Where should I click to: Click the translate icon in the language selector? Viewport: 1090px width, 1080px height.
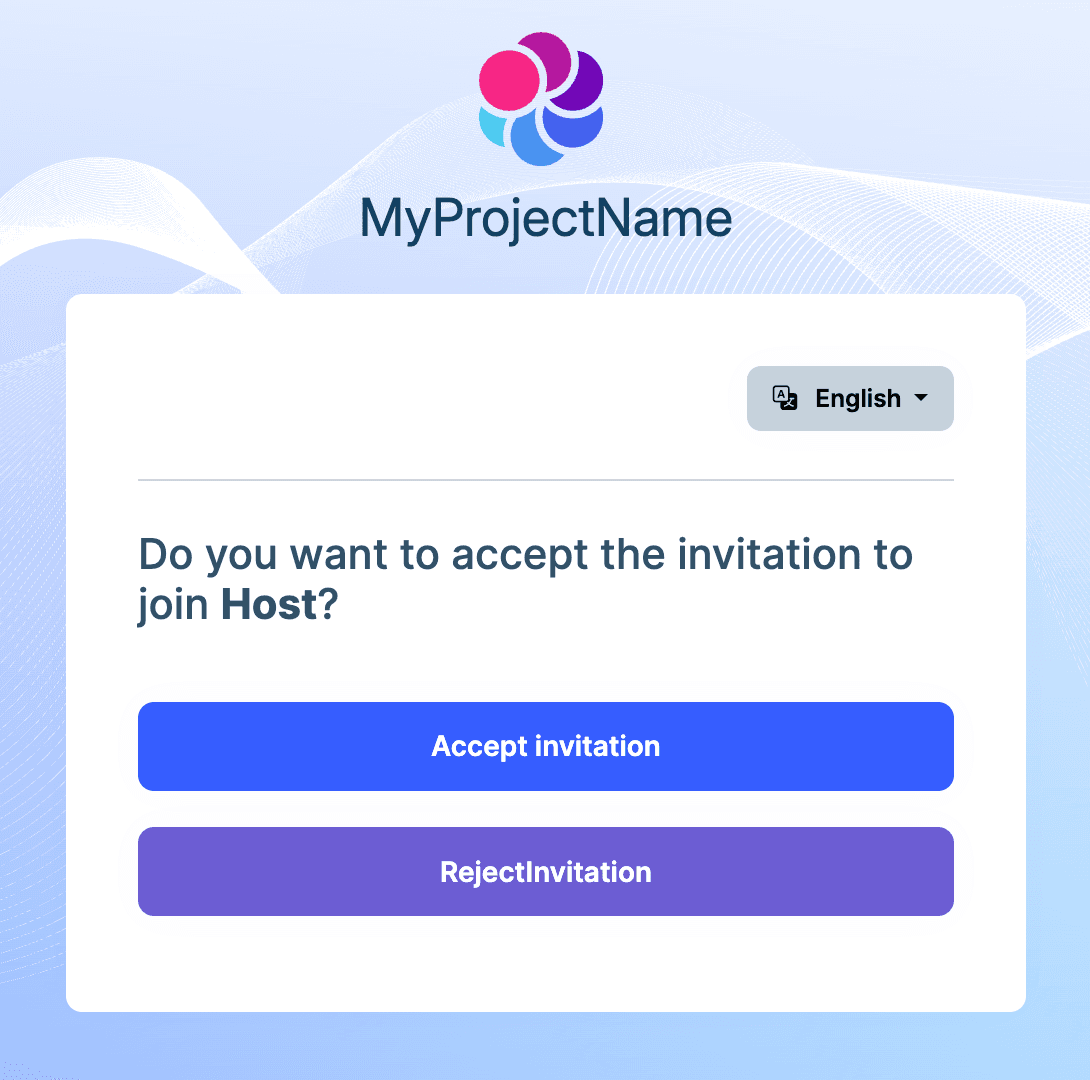click(x=784, y=398)
